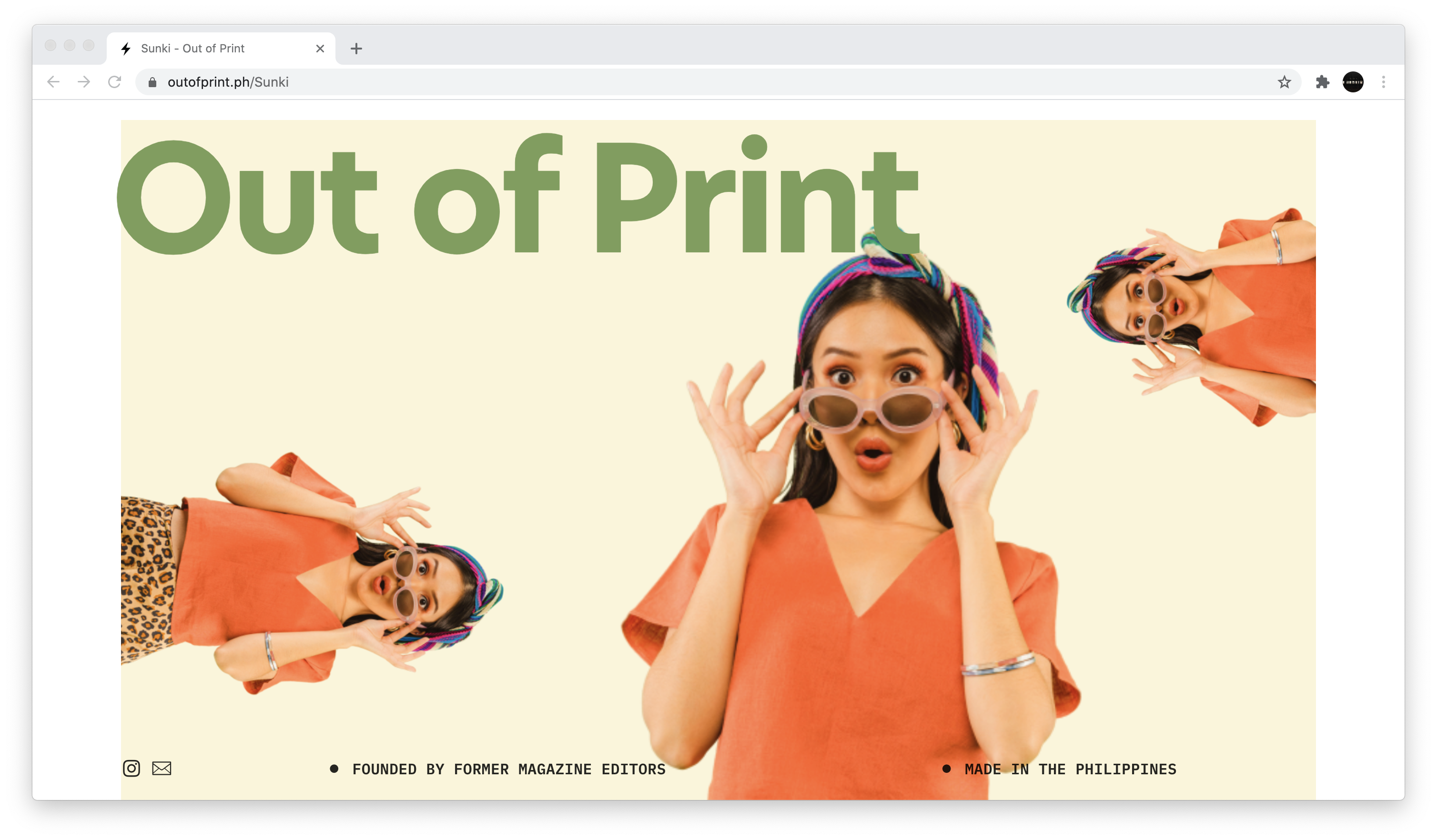Screen dimensions: 1437x840
Task: Close the Sunki - Out of Print tab
Action: 320,49
